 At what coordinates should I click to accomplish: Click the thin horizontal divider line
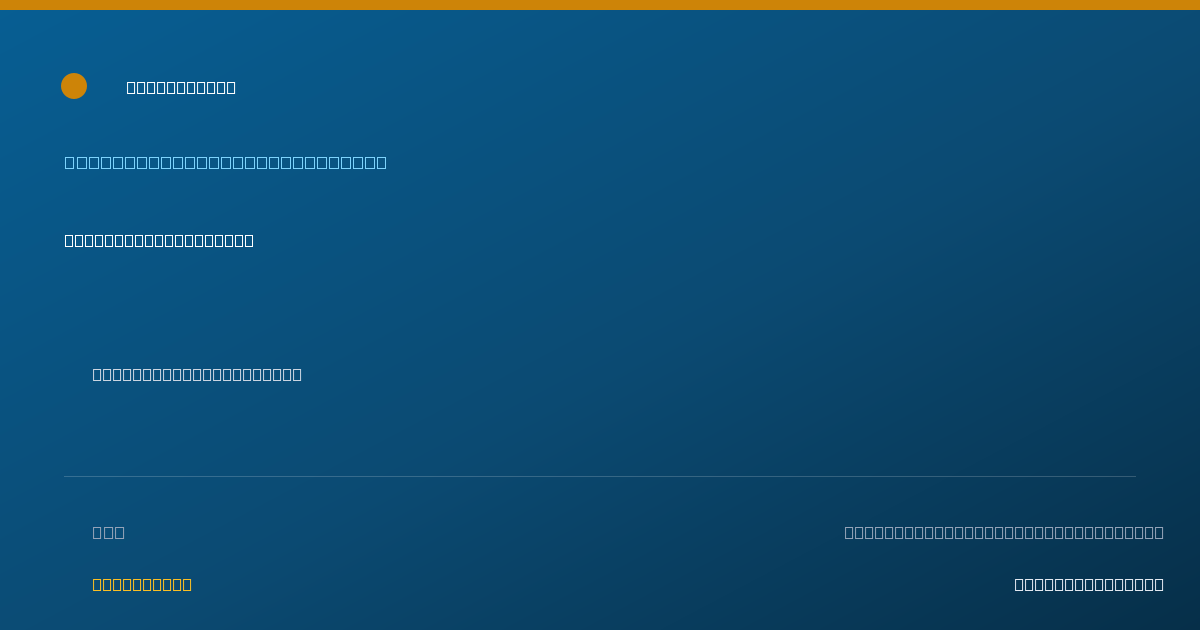600,476
